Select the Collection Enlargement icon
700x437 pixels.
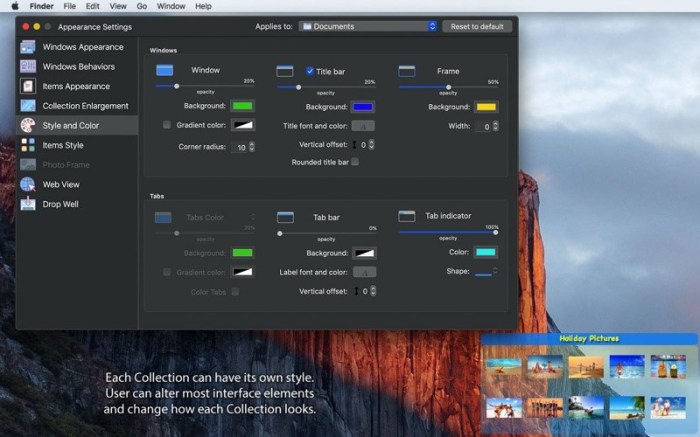click(x=28, y=106)
